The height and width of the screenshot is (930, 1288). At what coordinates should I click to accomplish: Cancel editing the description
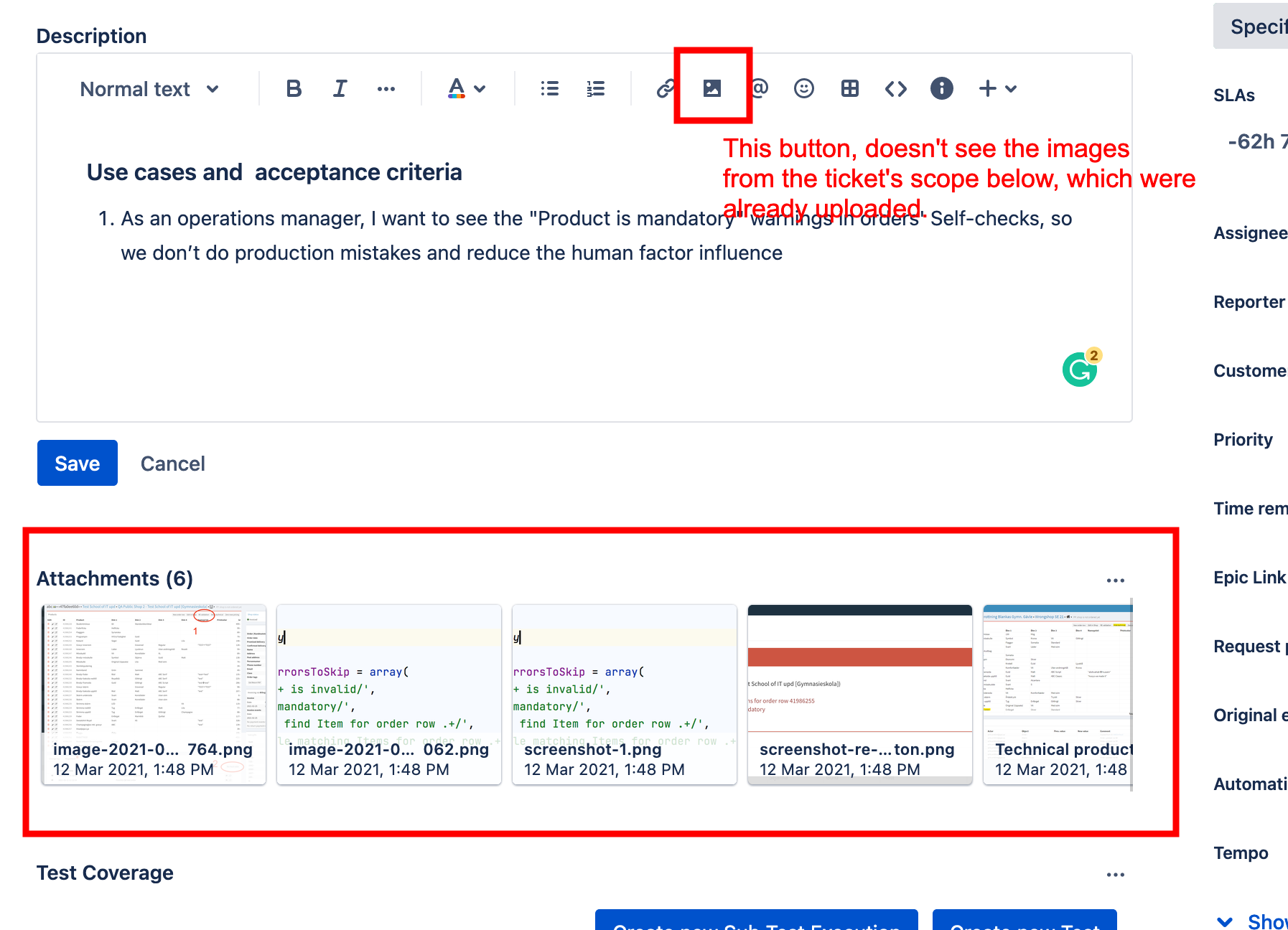tap(173, 464)
